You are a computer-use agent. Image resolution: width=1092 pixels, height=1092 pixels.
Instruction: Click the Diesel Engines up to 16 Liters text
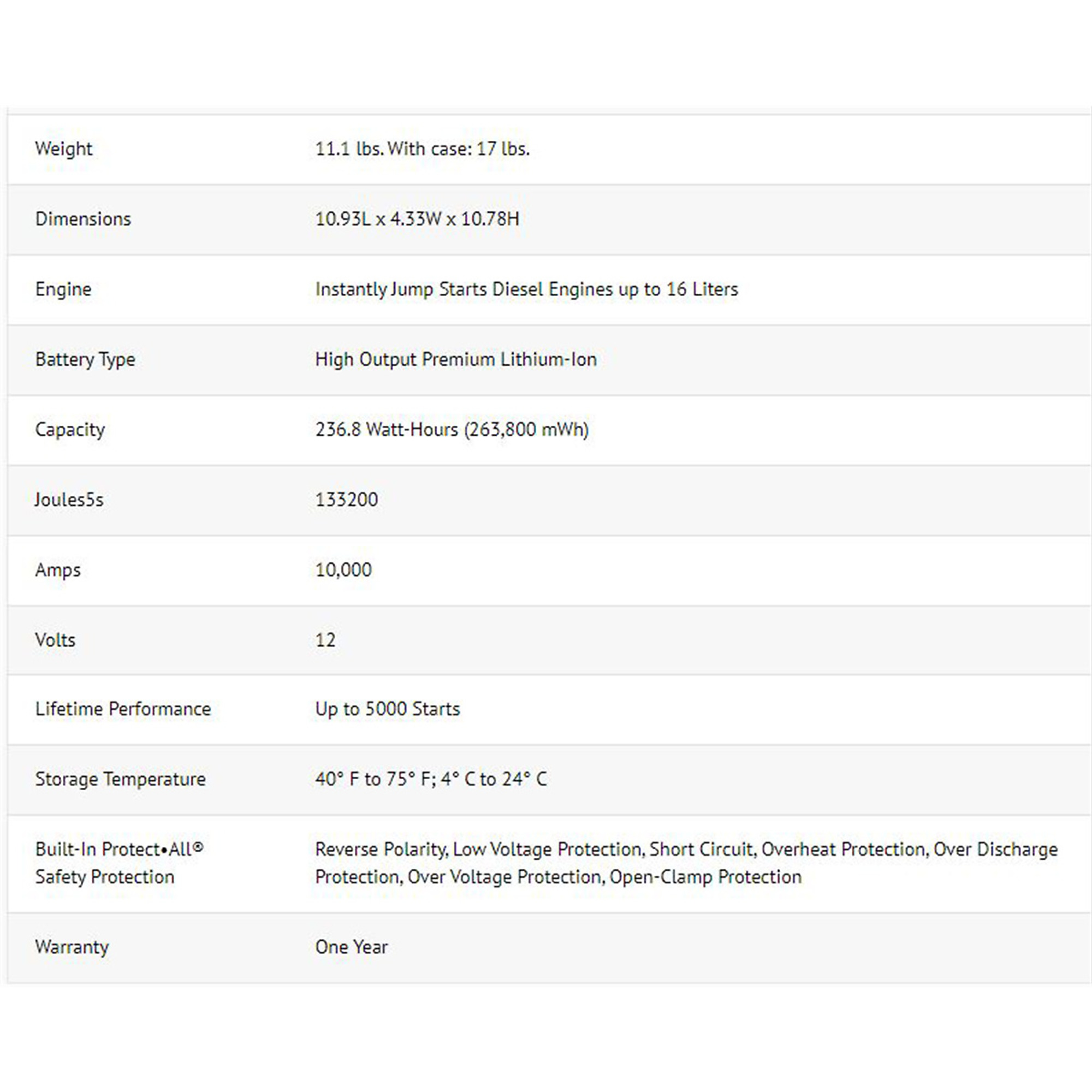pos(614,289)
